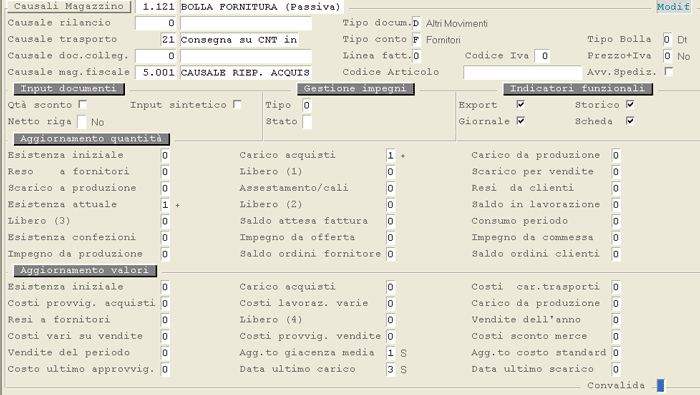
Task: Click the Gestione impegni Stato field
Action: (x=307, y=122)
